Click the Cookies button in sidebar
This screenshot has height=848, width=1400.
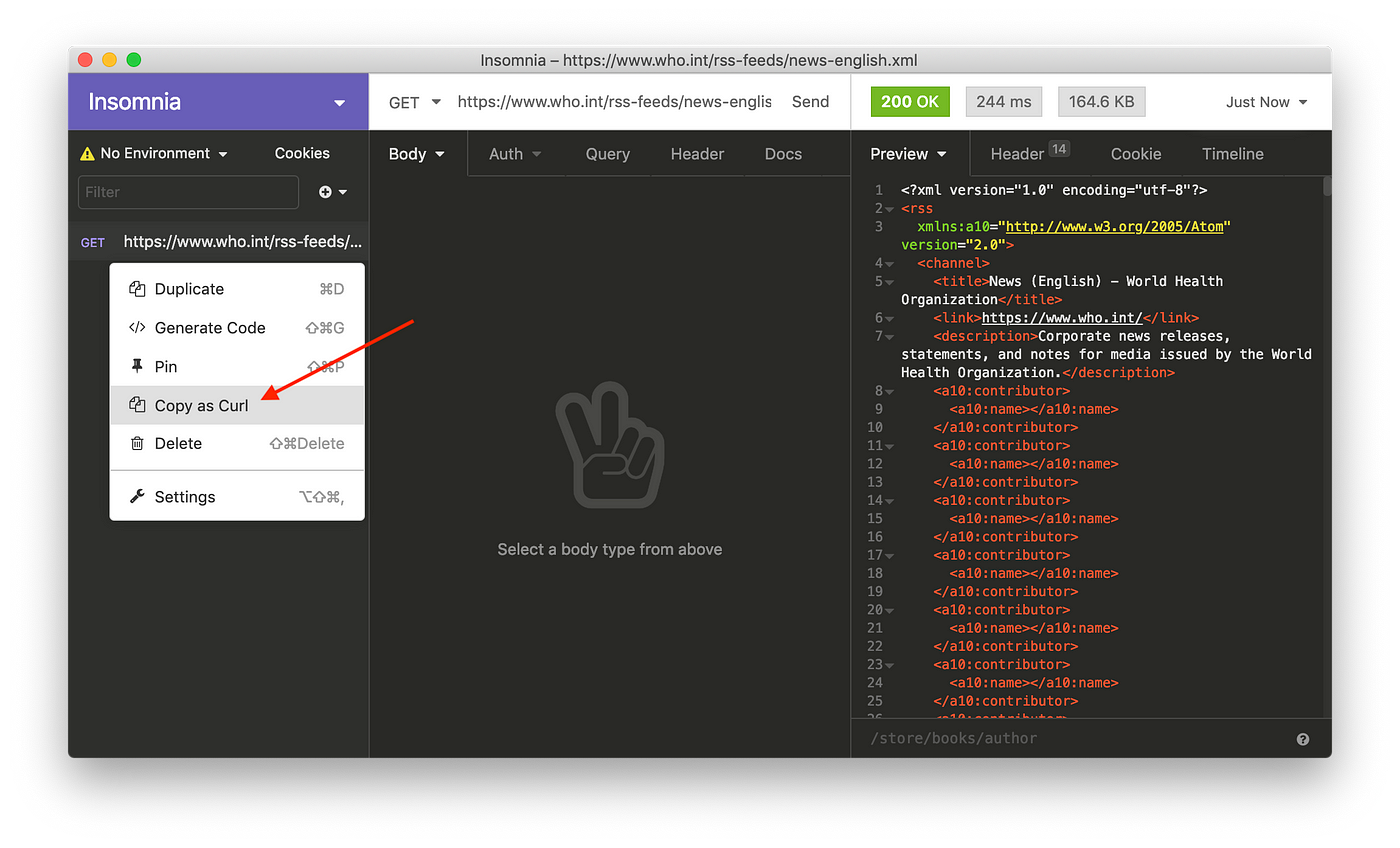click(x=302, y=153)
